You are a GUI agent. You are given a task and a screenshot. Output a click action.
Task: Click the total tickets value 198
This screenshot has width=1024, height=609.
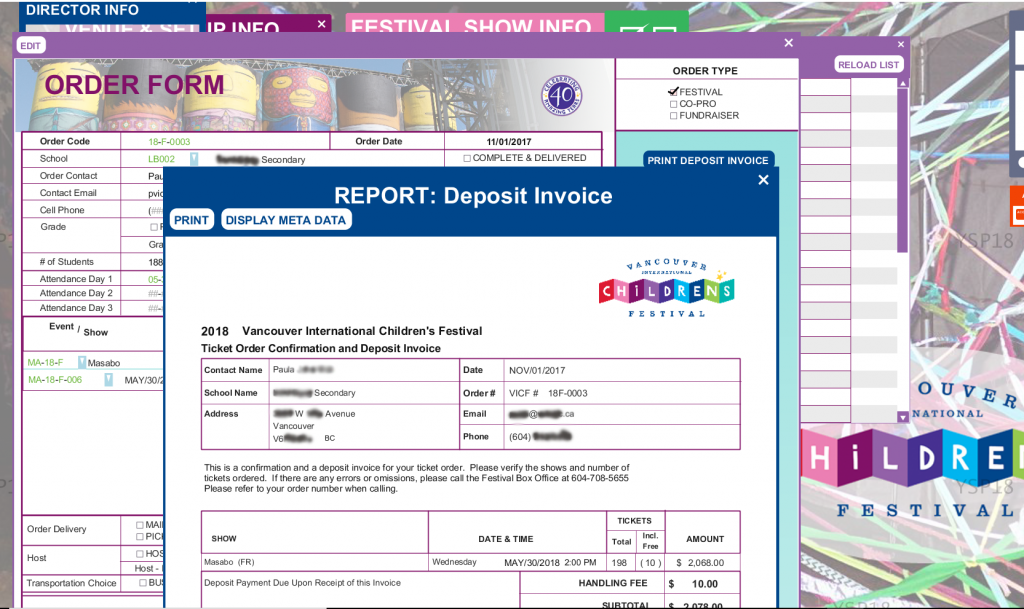click(x=619, y=563)
